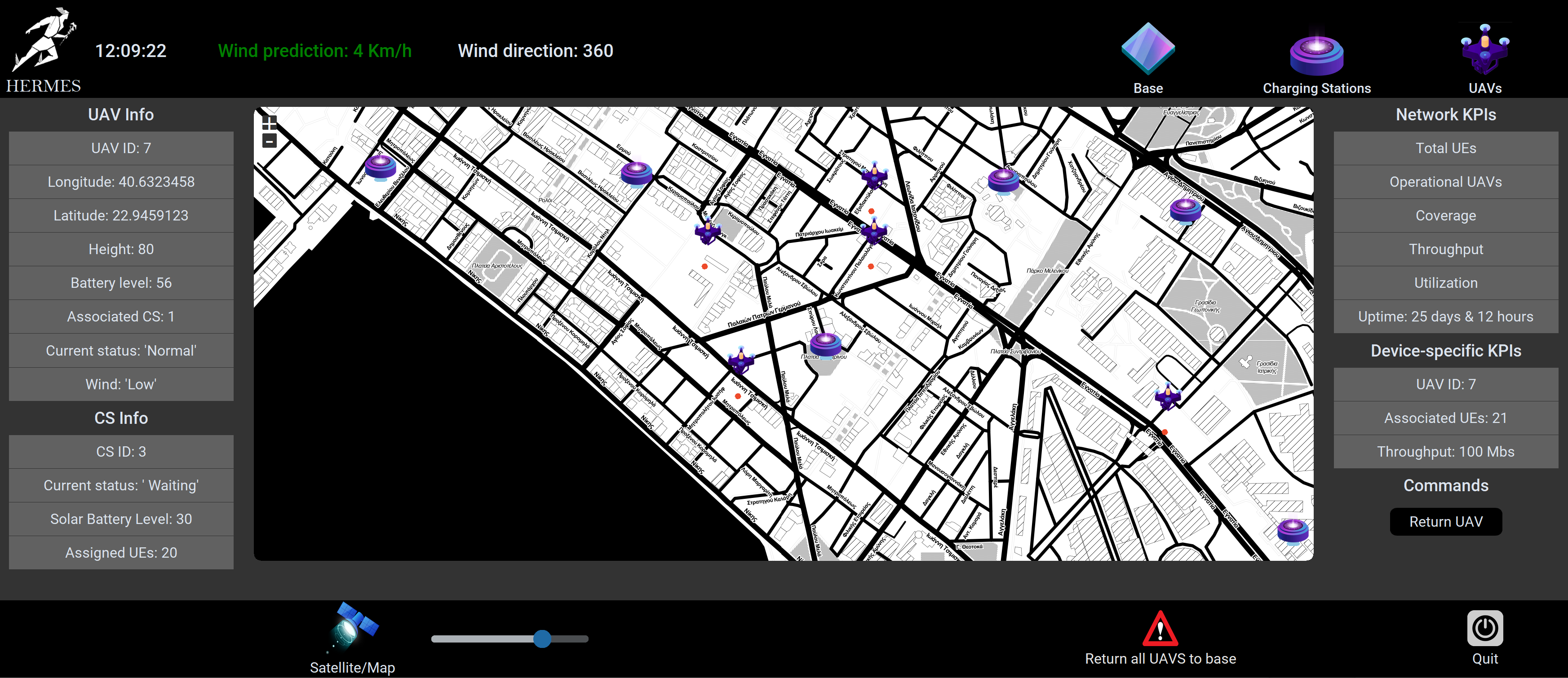Viewport: 1568px width, 678px height.
Task: Select charging station near Ermou street
Action: coord(637,173)
